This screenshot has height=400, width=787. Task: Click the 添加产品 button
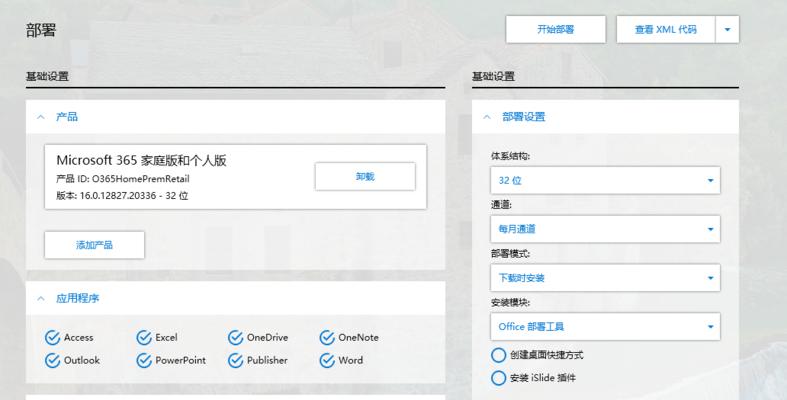point(94,245)
